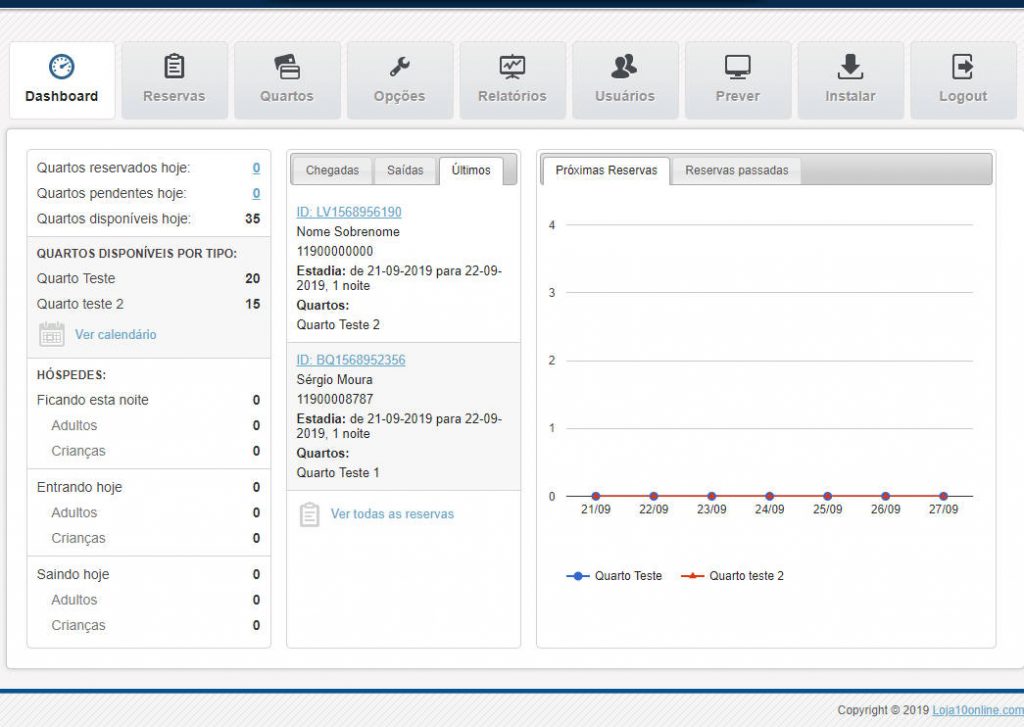
Task: Open reservation ID BQ1568952356
Action: click(351, 360)
